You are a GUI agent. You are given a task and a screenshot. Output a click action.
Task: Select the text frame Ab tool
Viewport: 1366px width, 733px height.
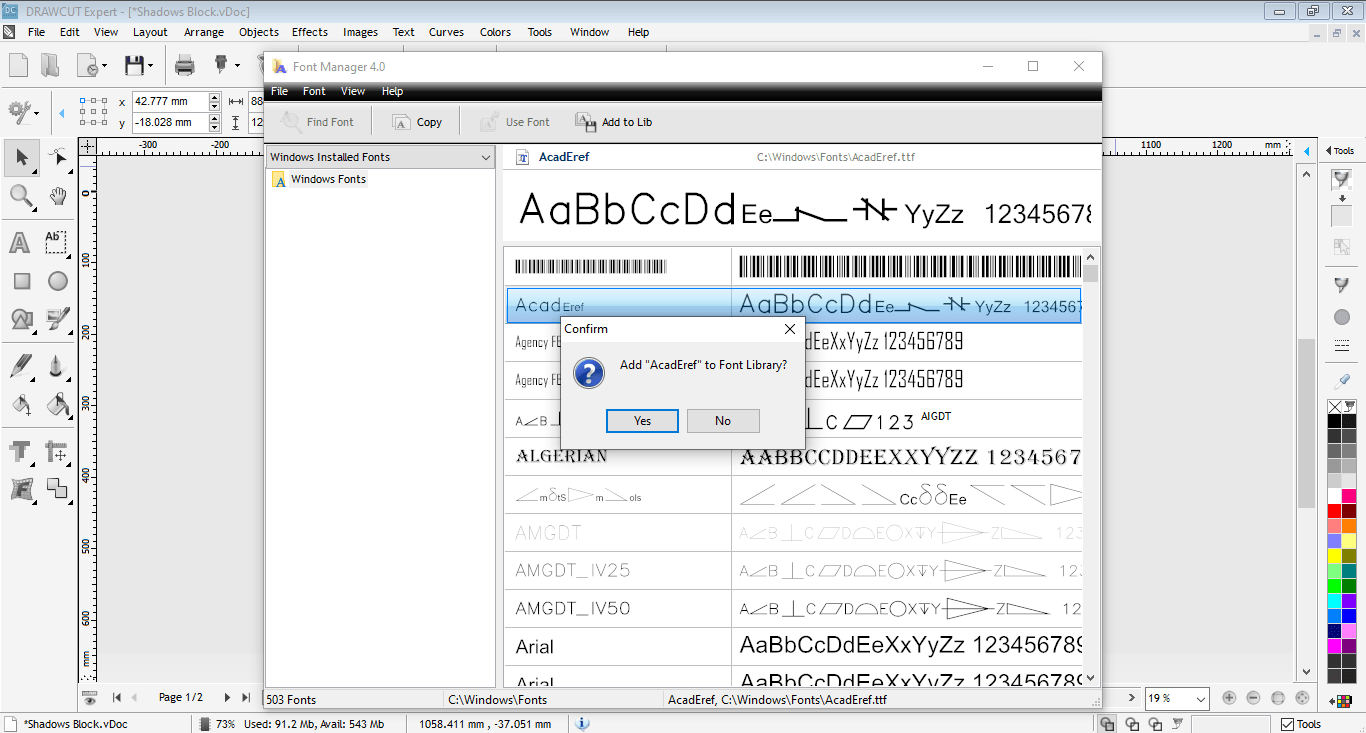tap(57, 243)
